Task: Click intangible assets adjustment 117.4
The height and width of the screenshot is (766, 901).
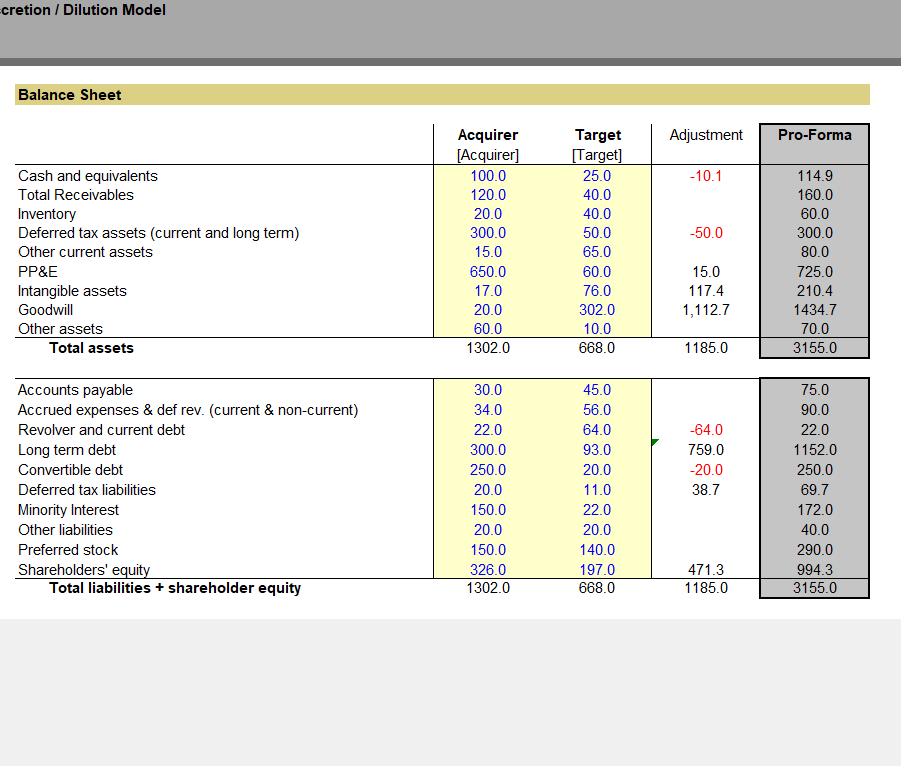Action: click(x=706, y=291)
